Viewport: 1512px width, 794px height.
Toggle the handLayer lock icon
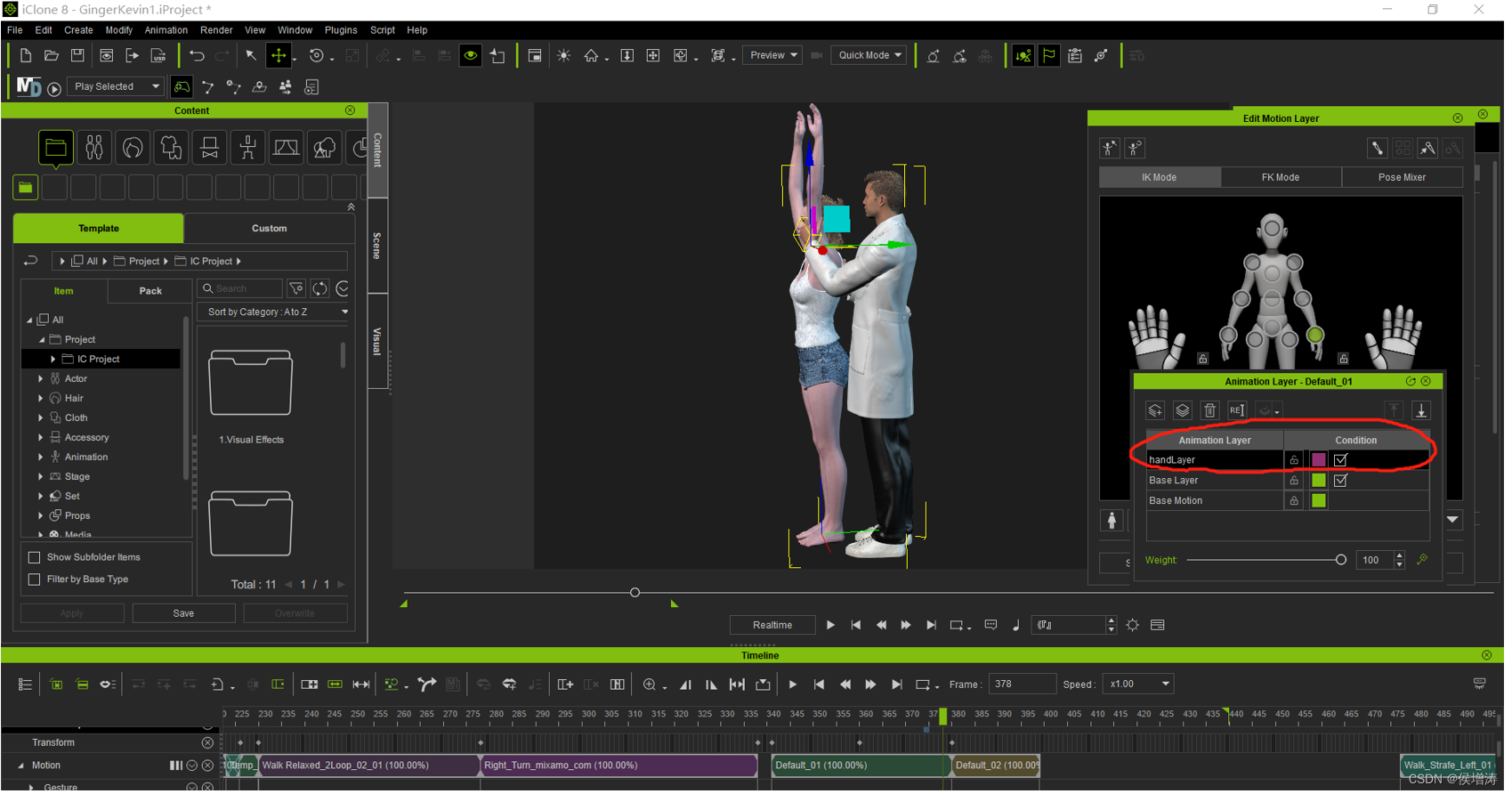tap(1294, 460)
